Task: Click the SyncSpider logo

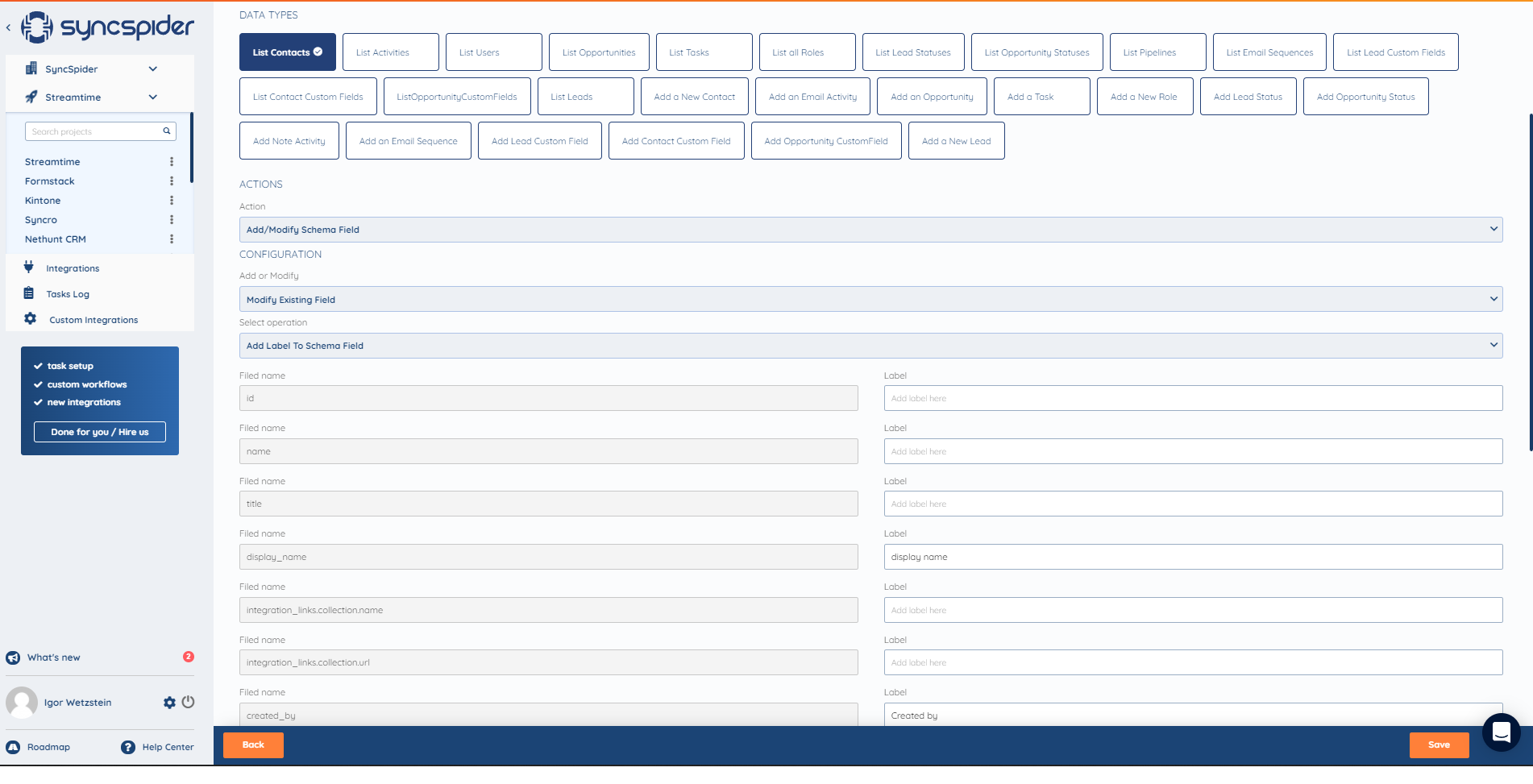Action: tap(107, 27)
